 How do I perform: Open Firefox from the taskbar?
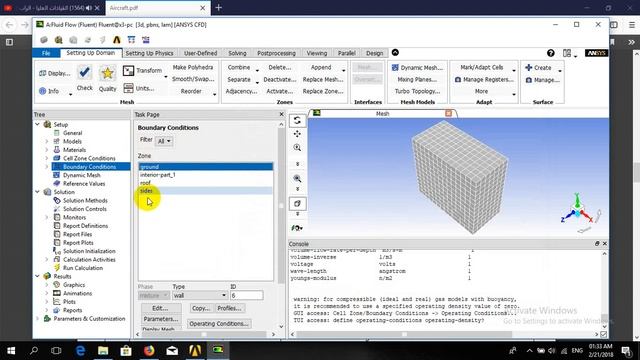tap(149, 350)
